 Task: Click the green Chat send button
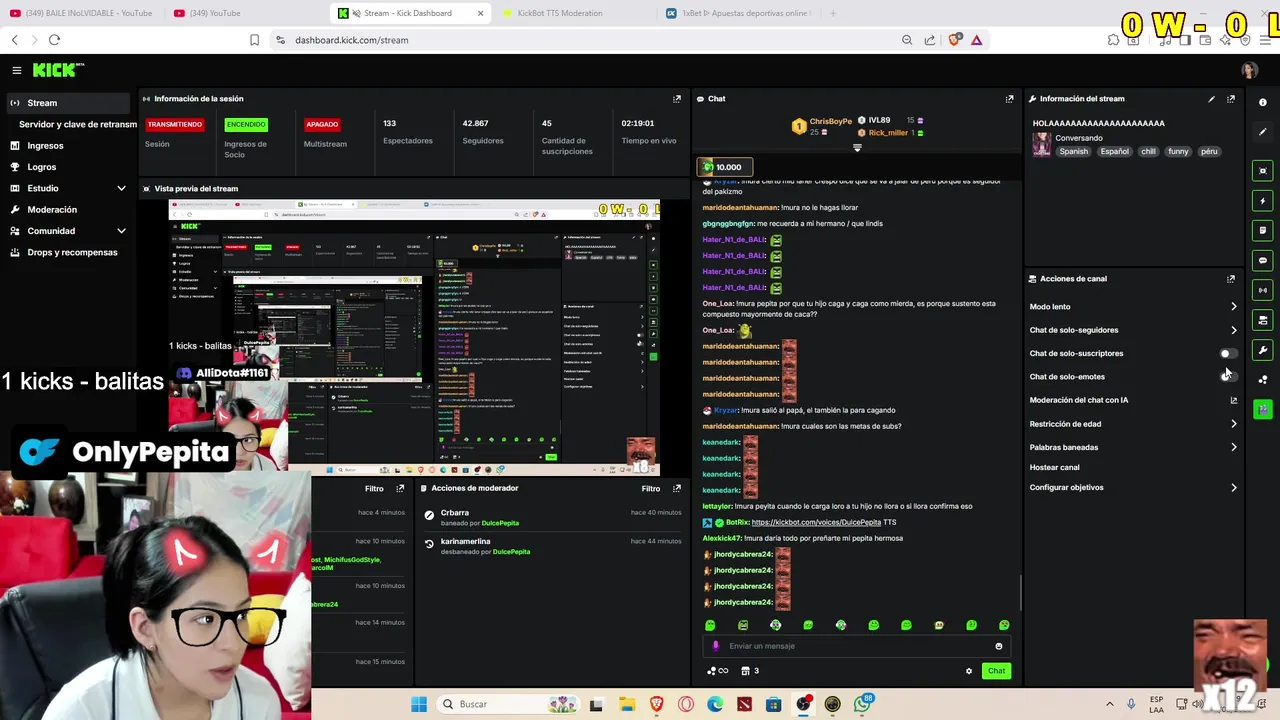(x=996, y=671)
